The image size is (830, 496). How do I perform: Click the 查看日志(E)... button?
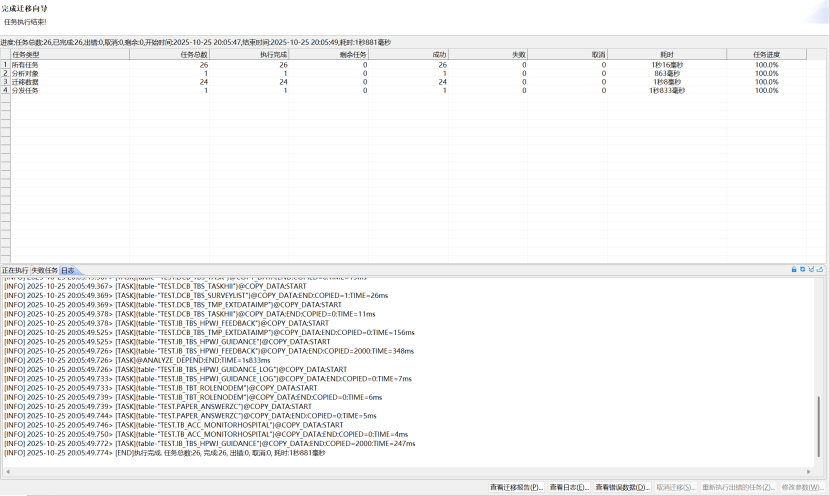[x=569, y=487]
